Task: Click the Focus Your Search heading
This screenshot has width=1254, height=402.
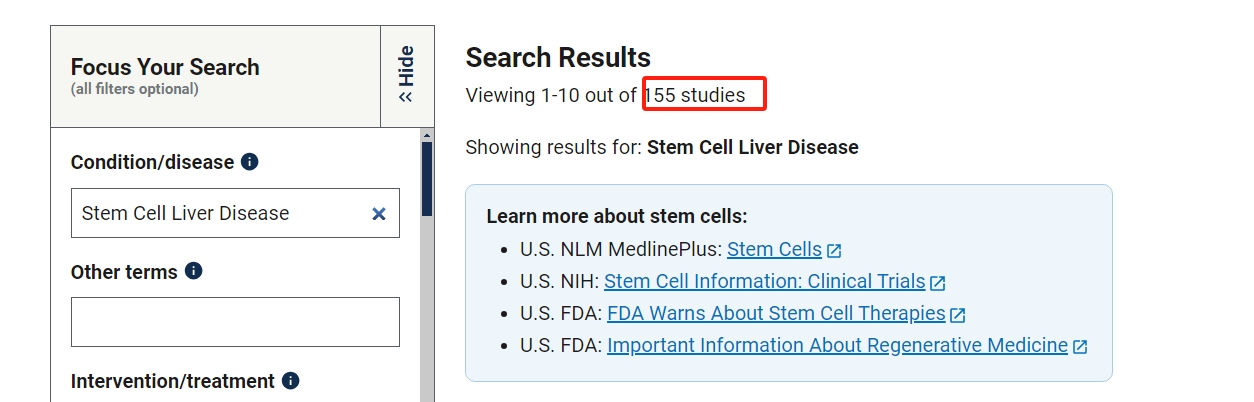Action: (165, 67)
